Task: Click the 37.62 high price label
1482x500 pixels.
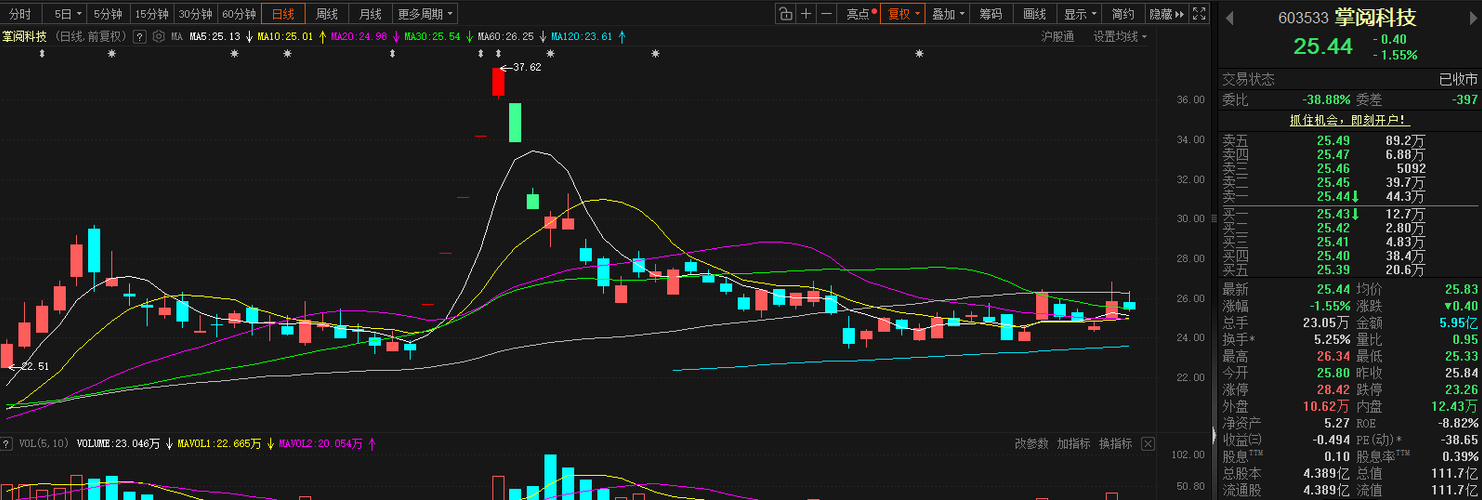Action: click(x=526, y=68)
